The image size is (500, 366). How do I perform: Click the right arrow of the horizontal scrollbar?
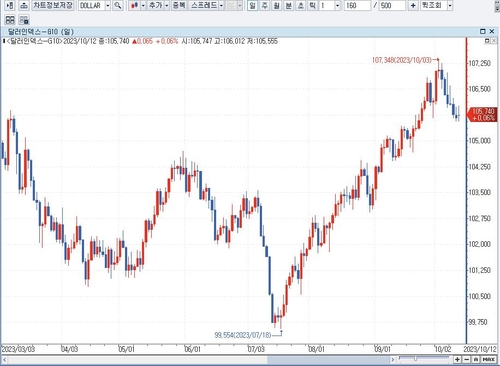pyautogui.click(x=393, y=360)
